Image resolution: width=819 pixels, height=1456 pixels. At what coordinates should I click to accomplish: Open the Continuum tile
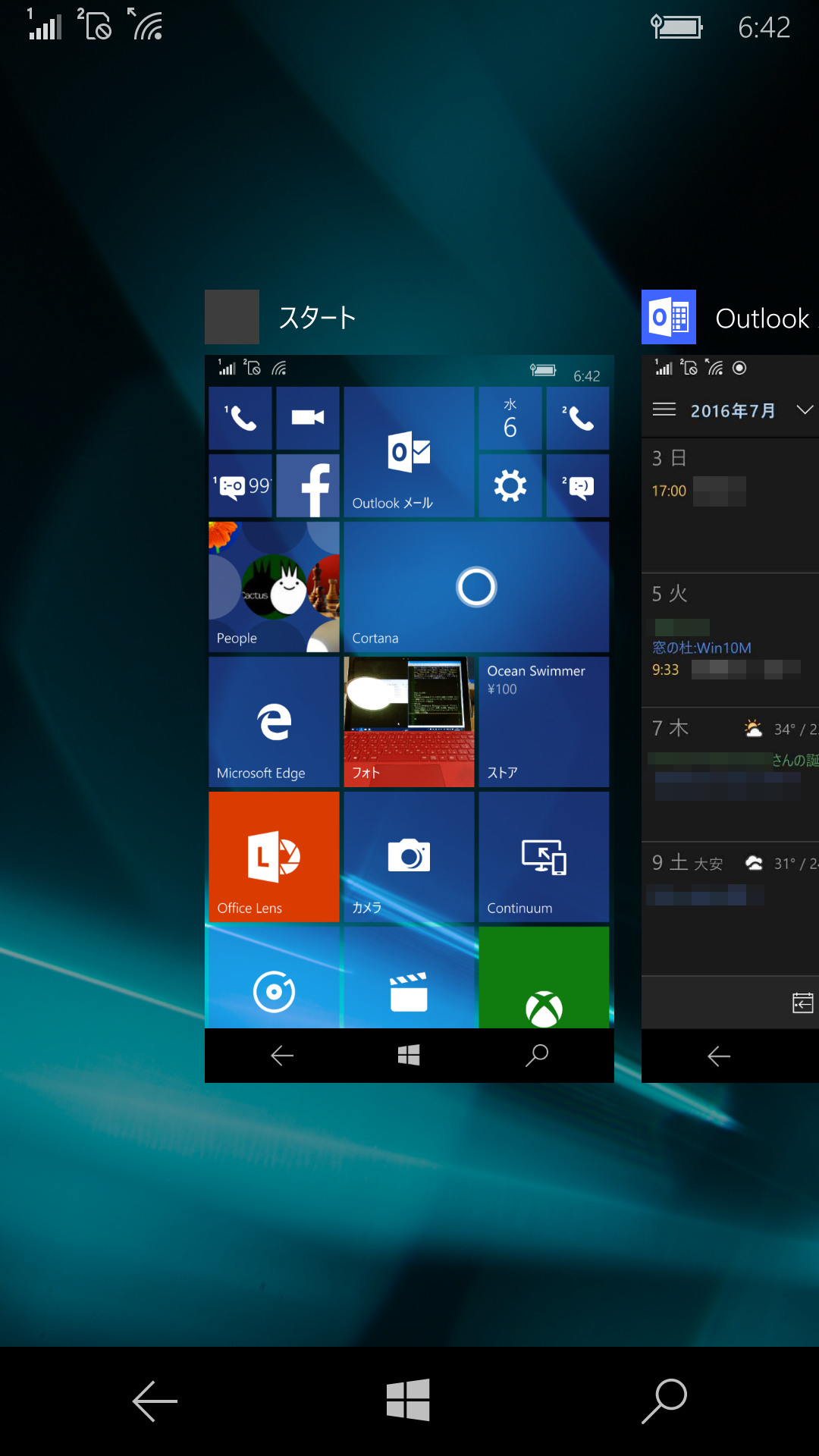[x=544, y=857]
